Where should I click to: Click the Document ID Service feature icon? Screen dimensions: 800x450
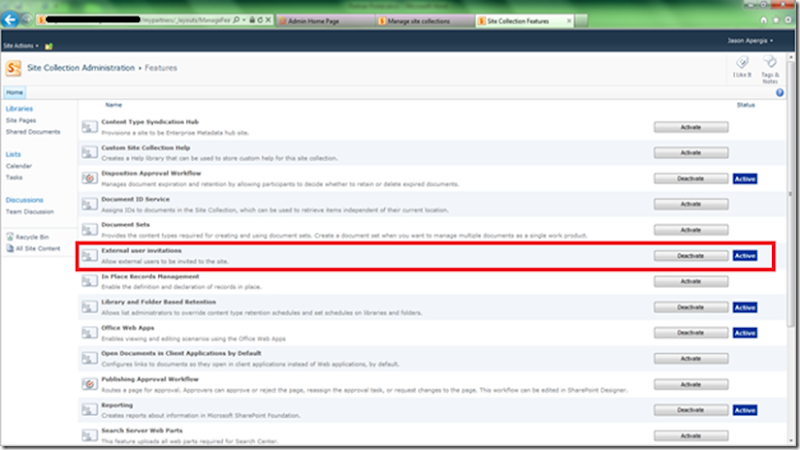[90, 204]
